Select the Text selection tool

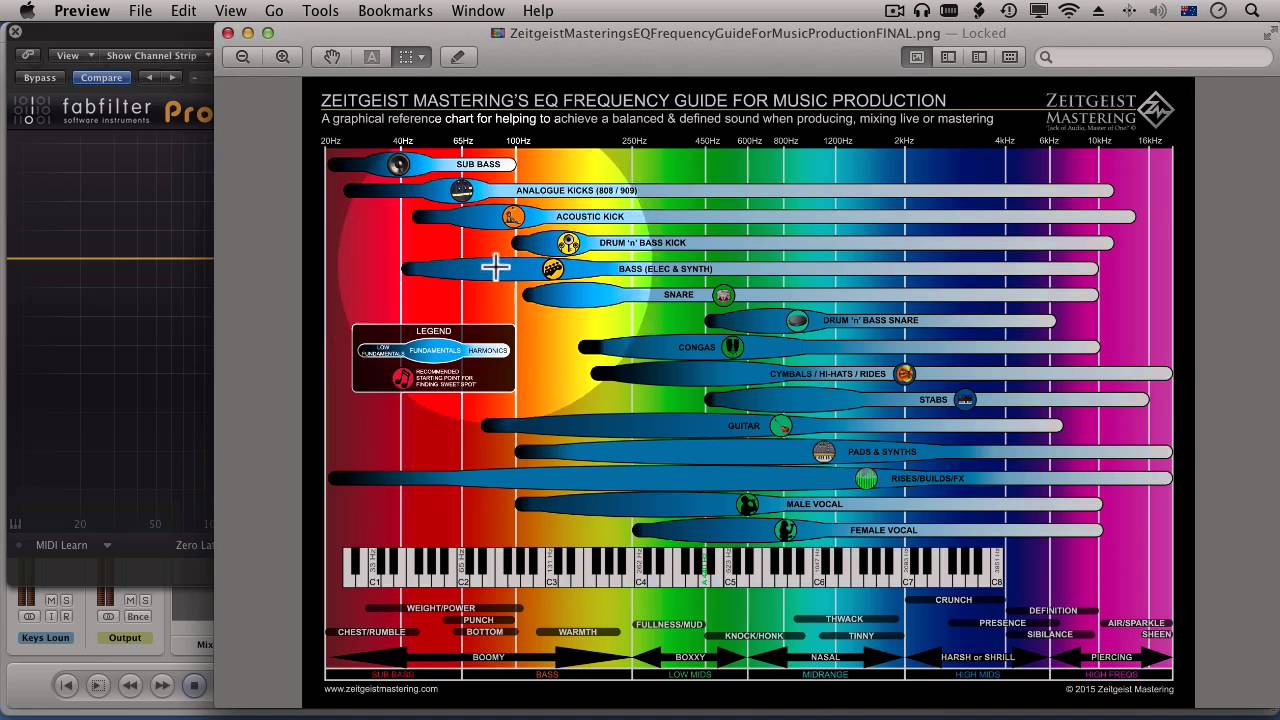pyautogui.click(x=372, y=57)
